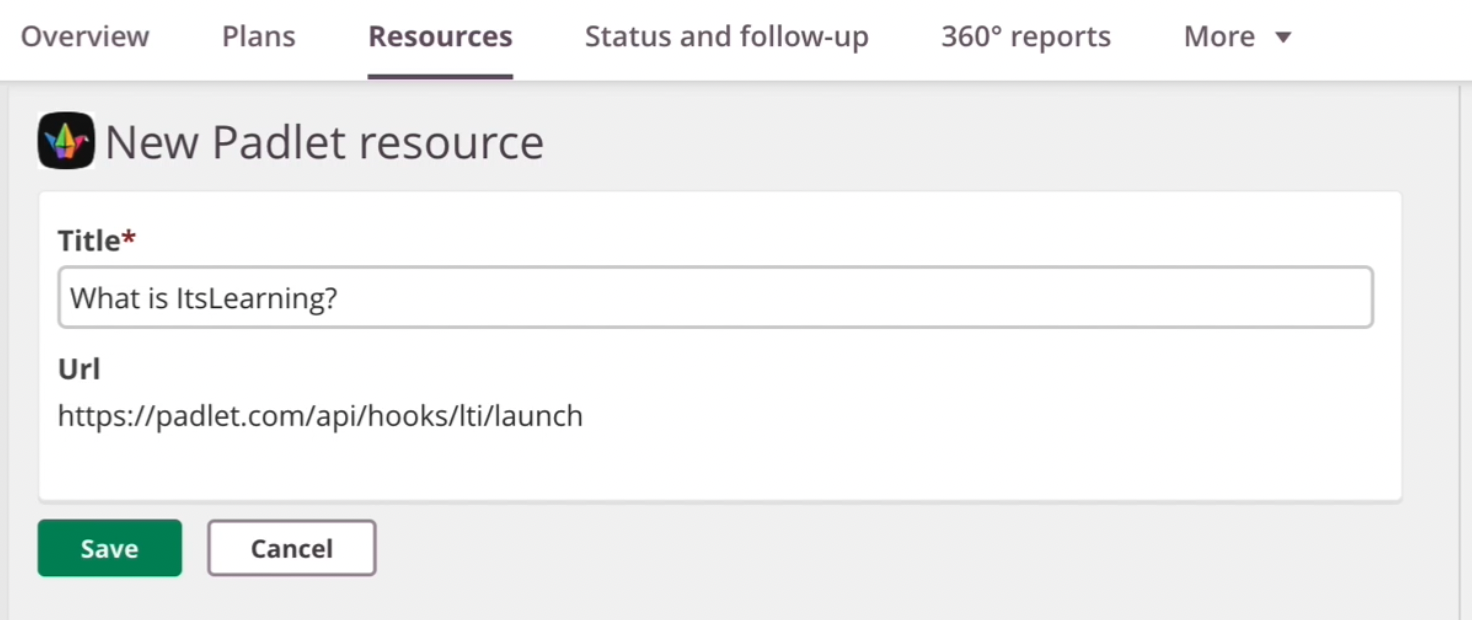Click the Padlet logo icon

[x=66, y=141]
